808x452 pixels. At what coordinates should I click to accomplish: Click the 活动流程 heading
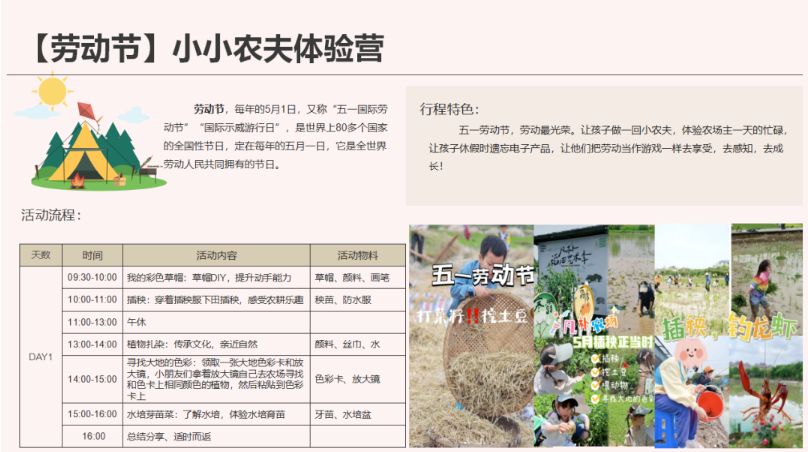[51, 215]
